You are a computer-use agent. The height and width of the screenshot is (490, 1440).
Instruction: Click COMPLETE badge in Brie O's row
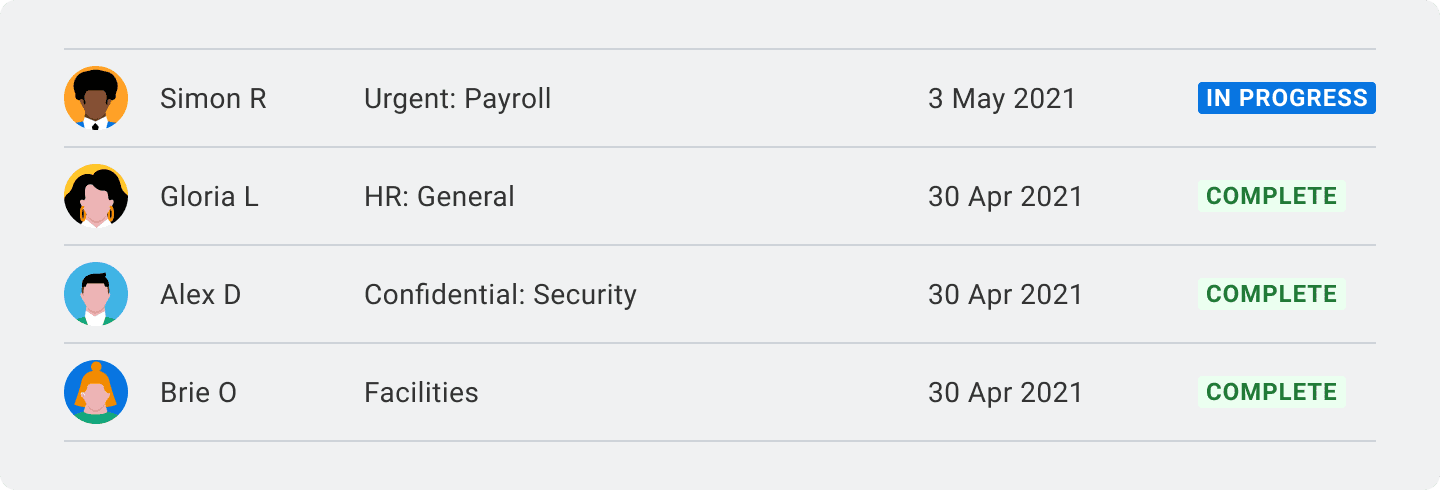[1271, 392]
